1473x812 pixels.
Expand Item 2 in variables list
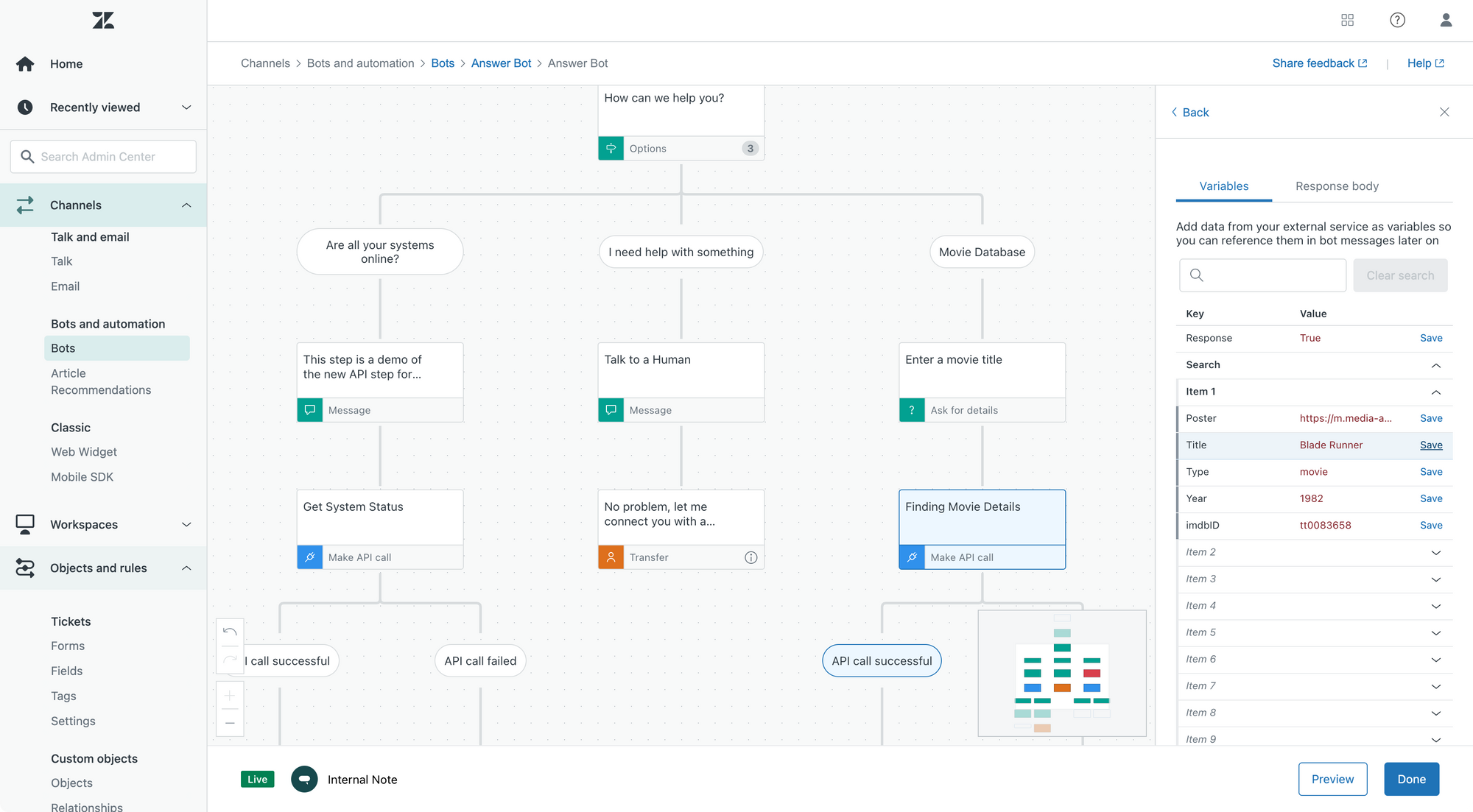pyautogui.click(x=1435, y=552)
